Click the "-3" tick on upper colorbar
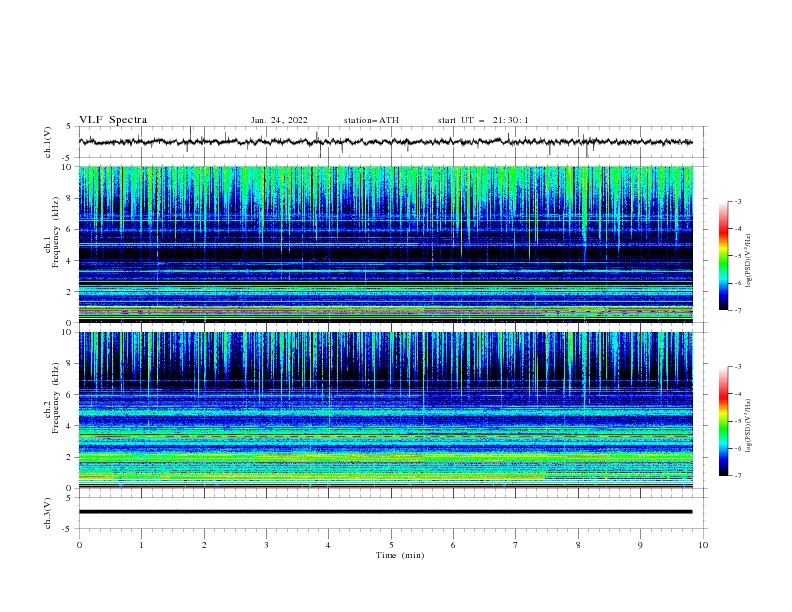The height and width of the screenshot is (612, 792). (x=738, y=201)
